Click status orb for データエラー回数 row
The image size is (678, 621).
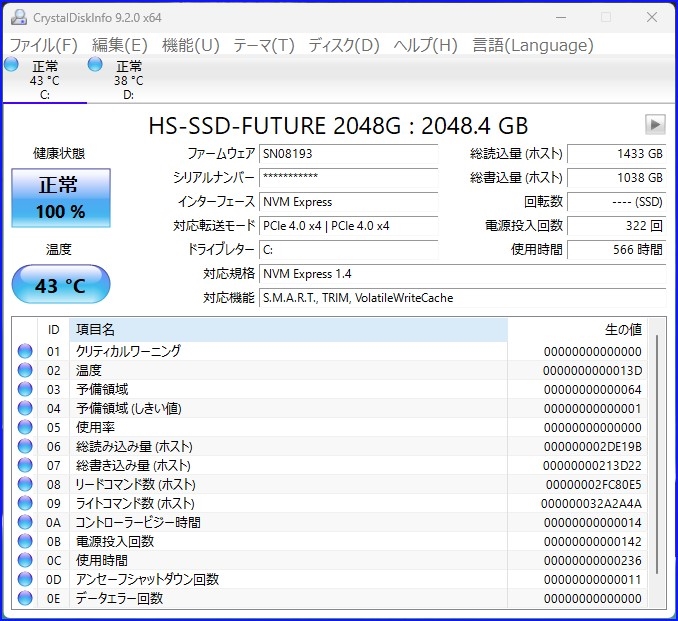point(25,598)
